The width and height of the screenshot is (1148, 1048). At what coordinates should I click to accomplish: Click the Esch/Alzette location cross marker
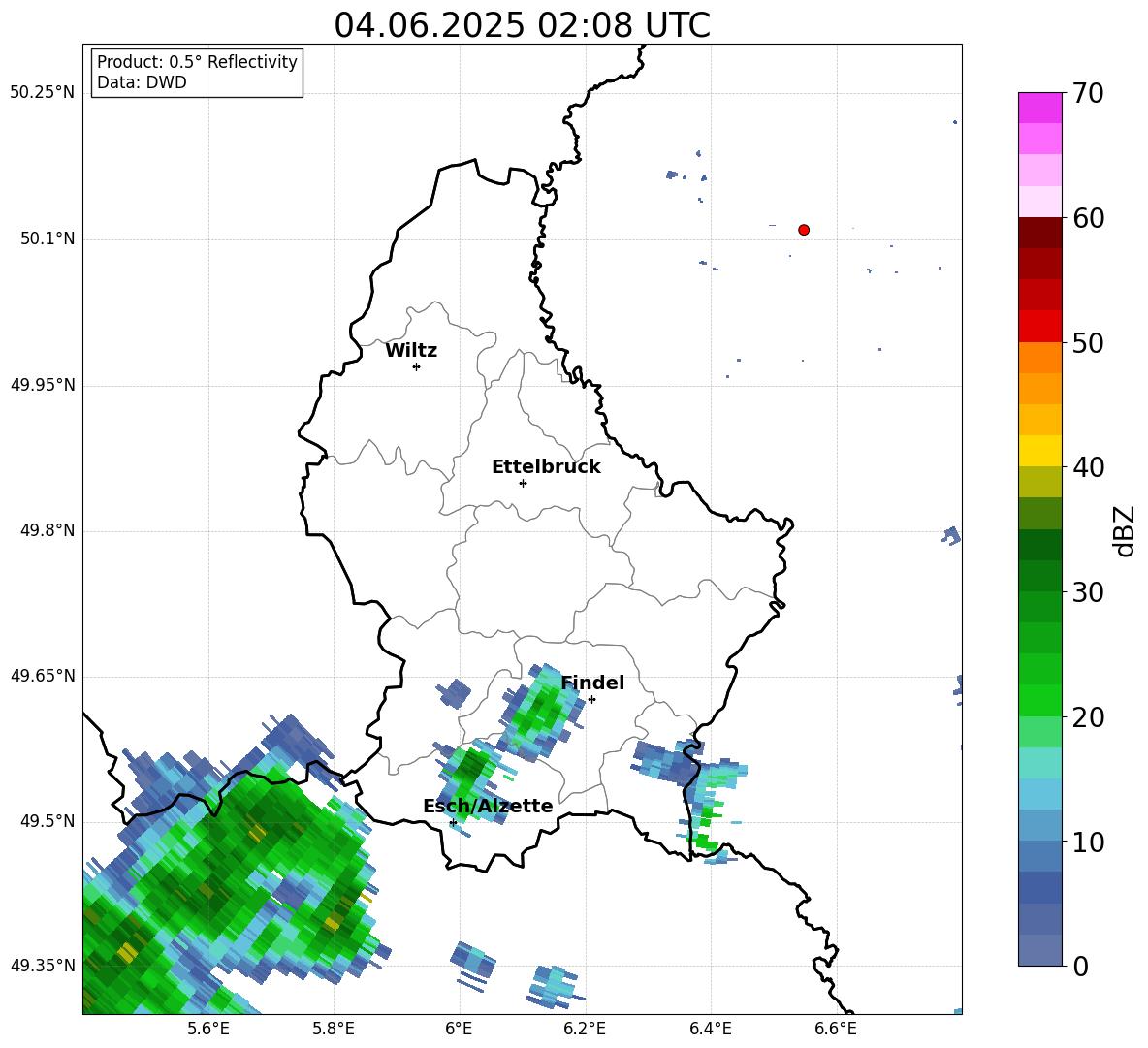coord(453,822)
